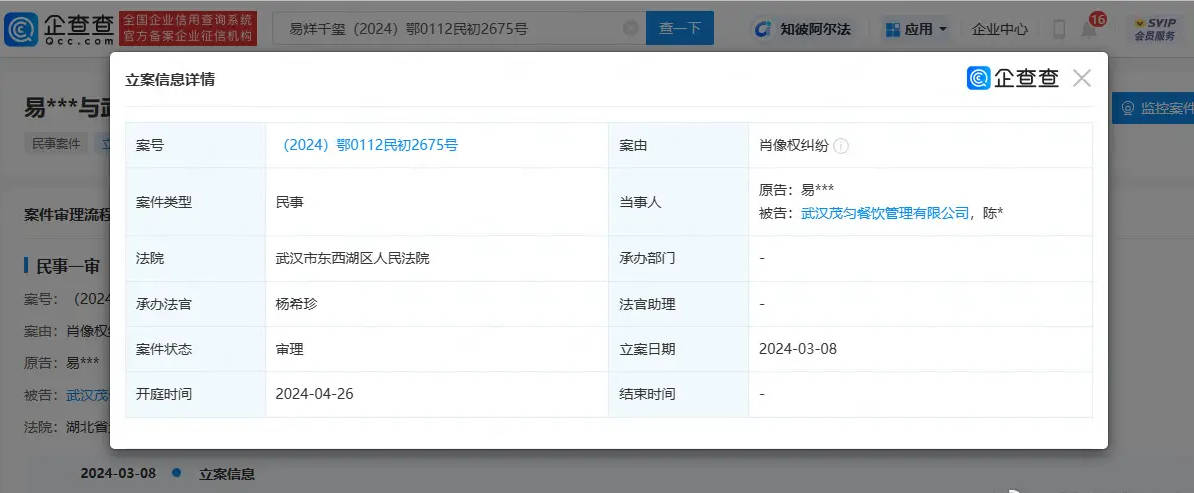The image size is (1194, 493).
Task: Select the 民事一审 section heading
Action: click(x=66, y=266)
